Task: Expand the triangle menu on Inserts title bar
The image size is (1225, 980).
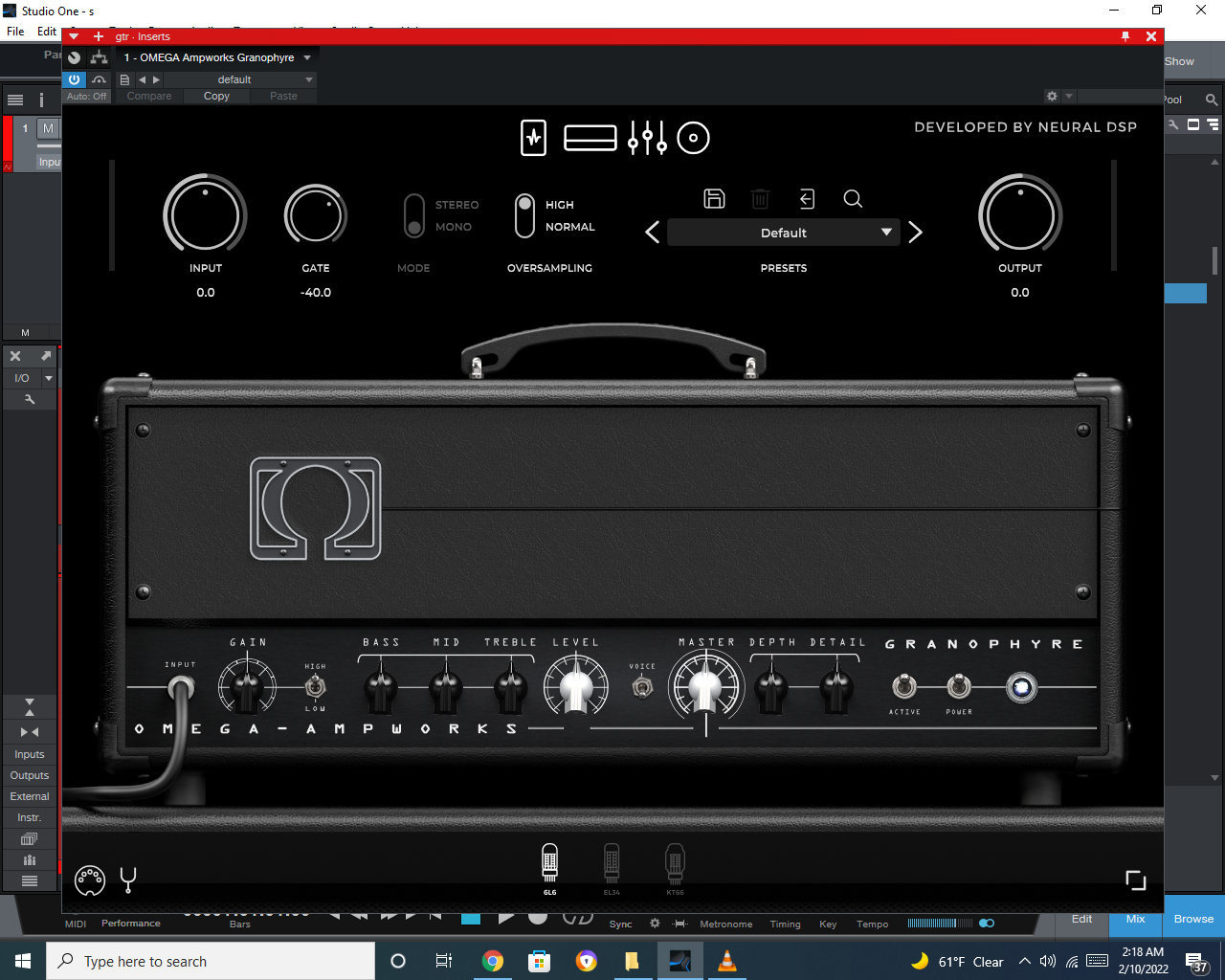Action: click(x=74, y=36)
